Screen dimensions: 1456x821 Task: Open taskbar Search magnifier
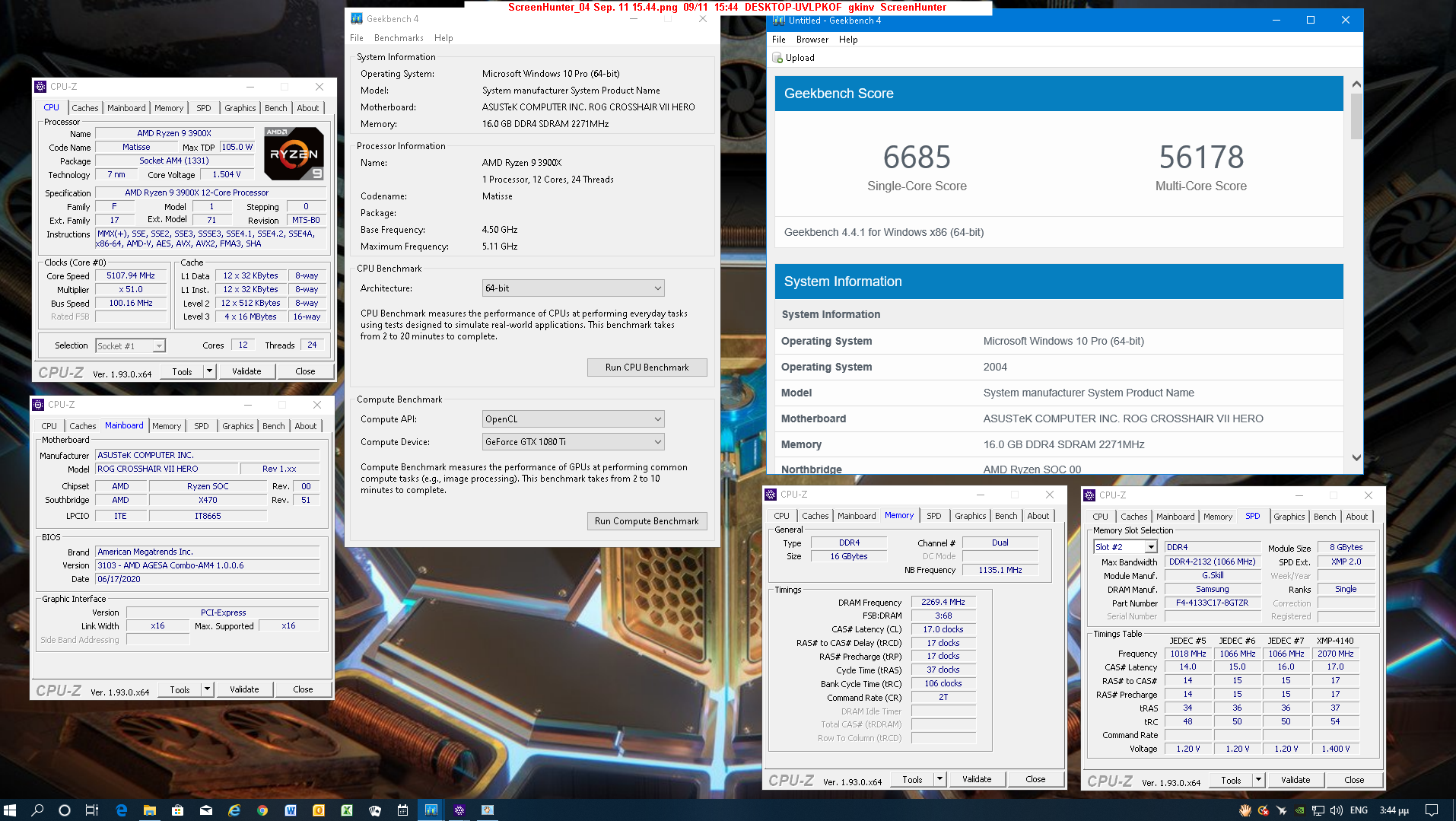coord(37,810)
